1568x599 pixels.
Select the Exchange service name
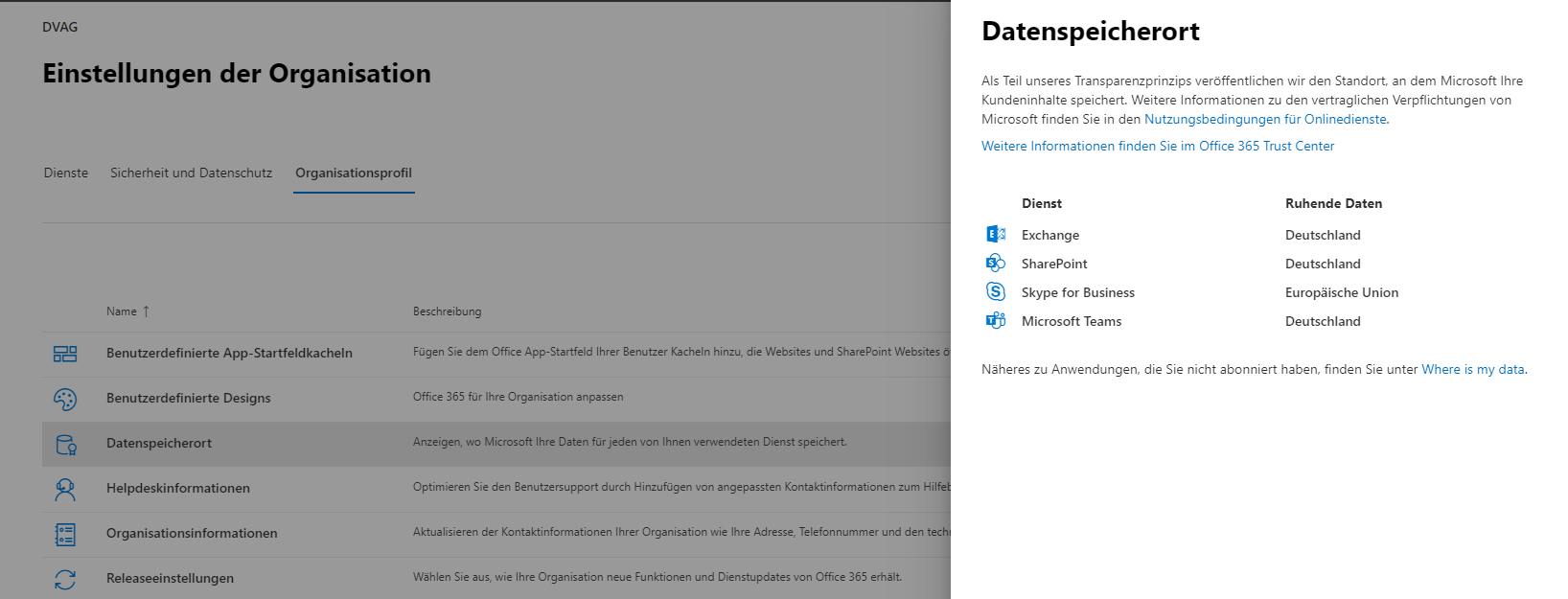coord(1050,236)
